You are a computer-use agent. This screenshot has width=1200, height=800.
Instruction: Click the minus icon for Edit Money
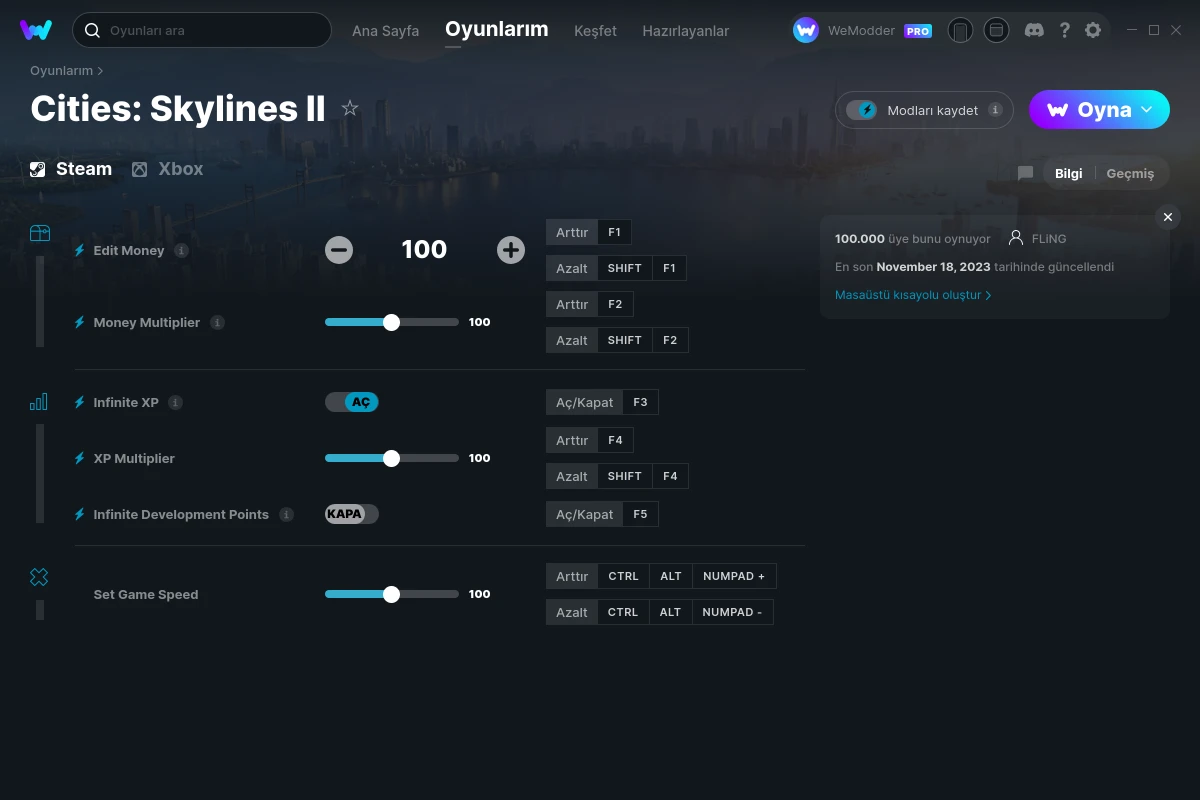tap(339, 250)
